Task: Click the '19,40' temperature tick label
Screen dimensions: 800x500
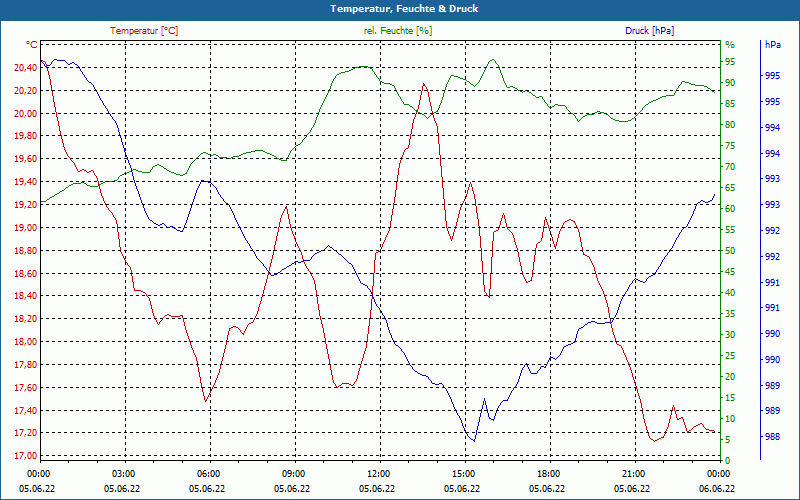Action: point(27,182)
